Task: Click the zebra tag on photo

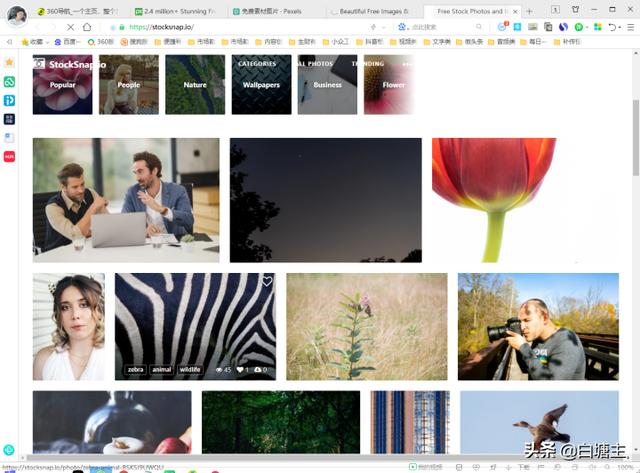Action: coord(135,369)
